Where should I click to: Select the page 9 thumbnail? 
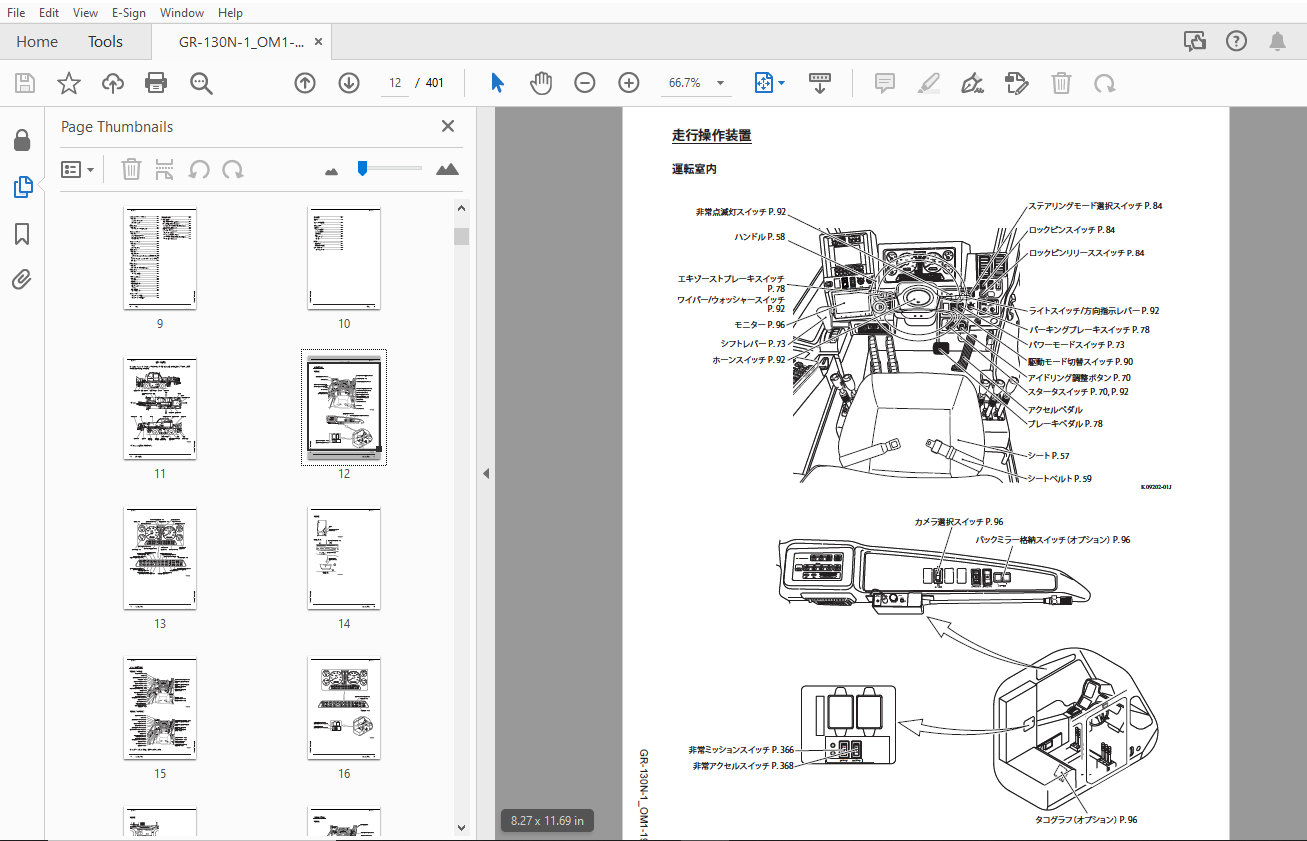pos(160,258)
